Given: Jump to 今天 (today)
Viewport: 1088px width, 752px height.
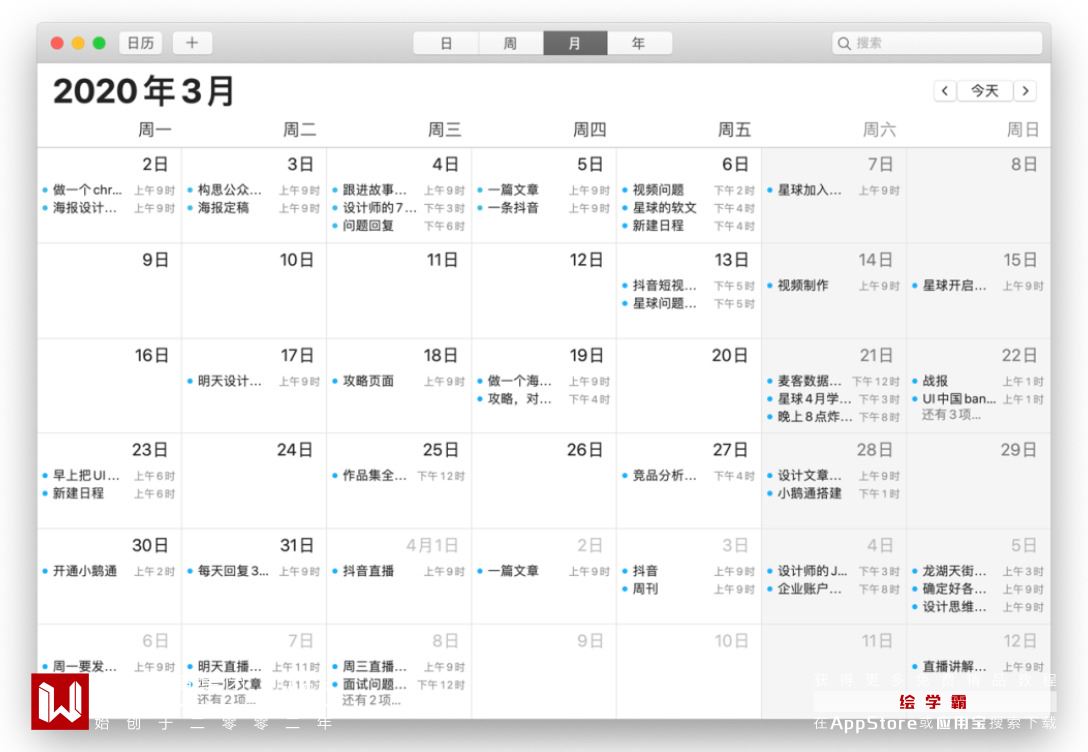Looking at the screenshot, I should tap(985, 91).
